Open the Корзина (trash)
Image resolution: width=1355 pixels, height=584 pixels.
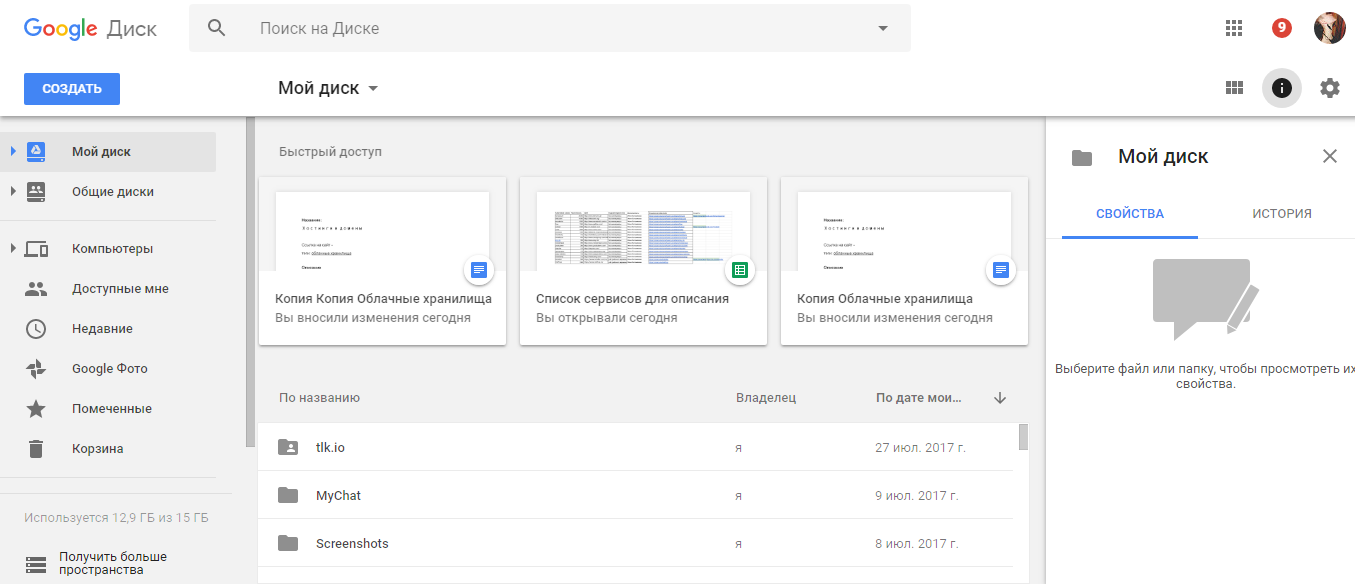[x=98, y=448]
